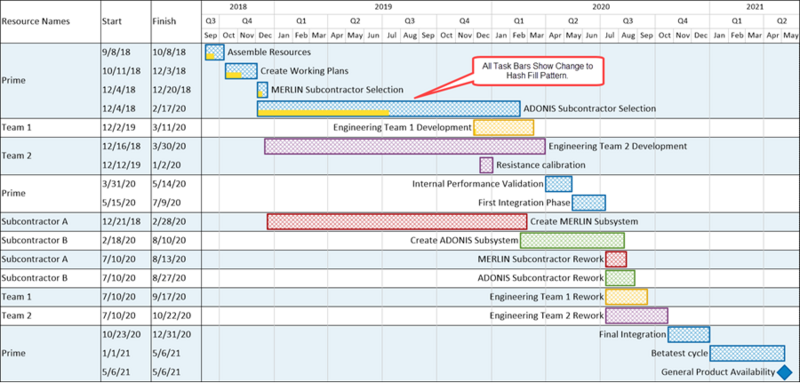Click the callout about Hash Fill Pattern
Image resolution: width=800 pixels, height=383 pixels.
tap(538, 70)
